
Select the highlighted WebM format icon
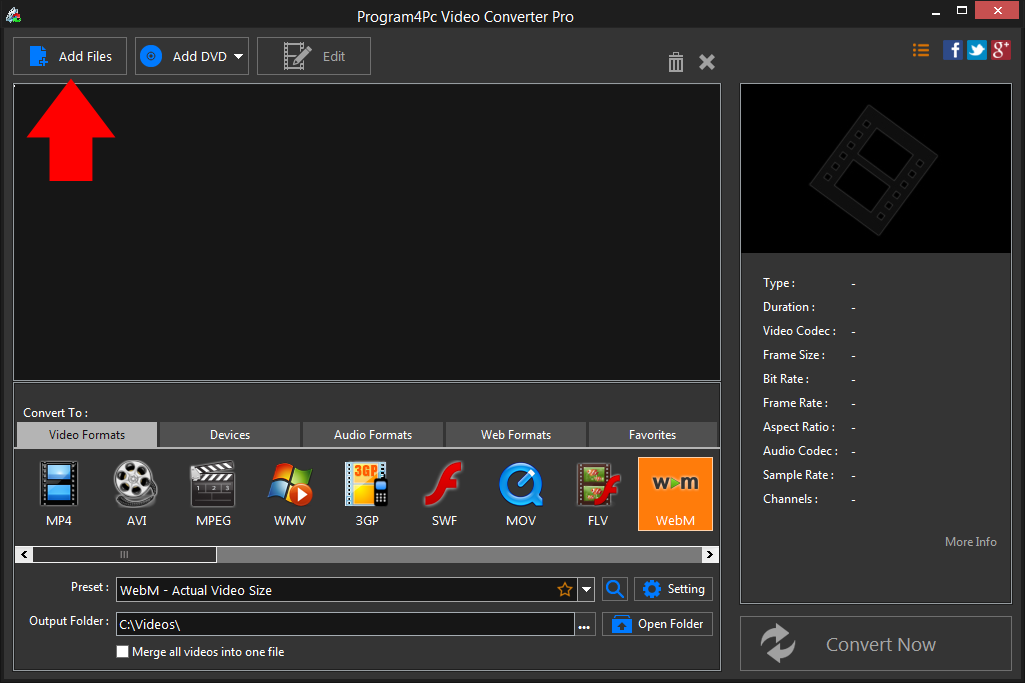[675, 493]
